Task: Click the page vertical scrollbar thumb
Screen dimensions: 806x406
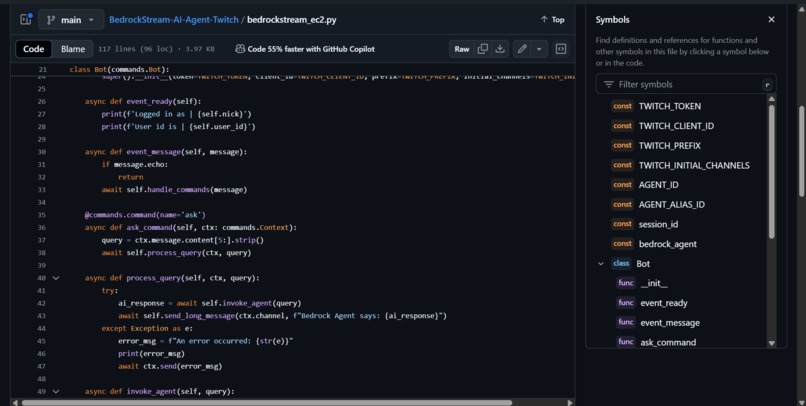Action: pos(801,151)
